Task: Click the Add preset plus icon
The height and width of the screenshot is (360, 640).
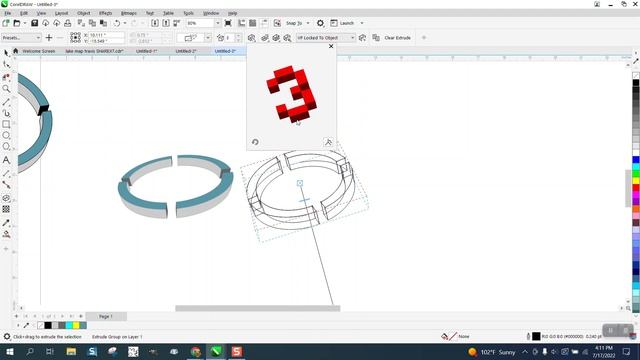Action: [49, 38]
